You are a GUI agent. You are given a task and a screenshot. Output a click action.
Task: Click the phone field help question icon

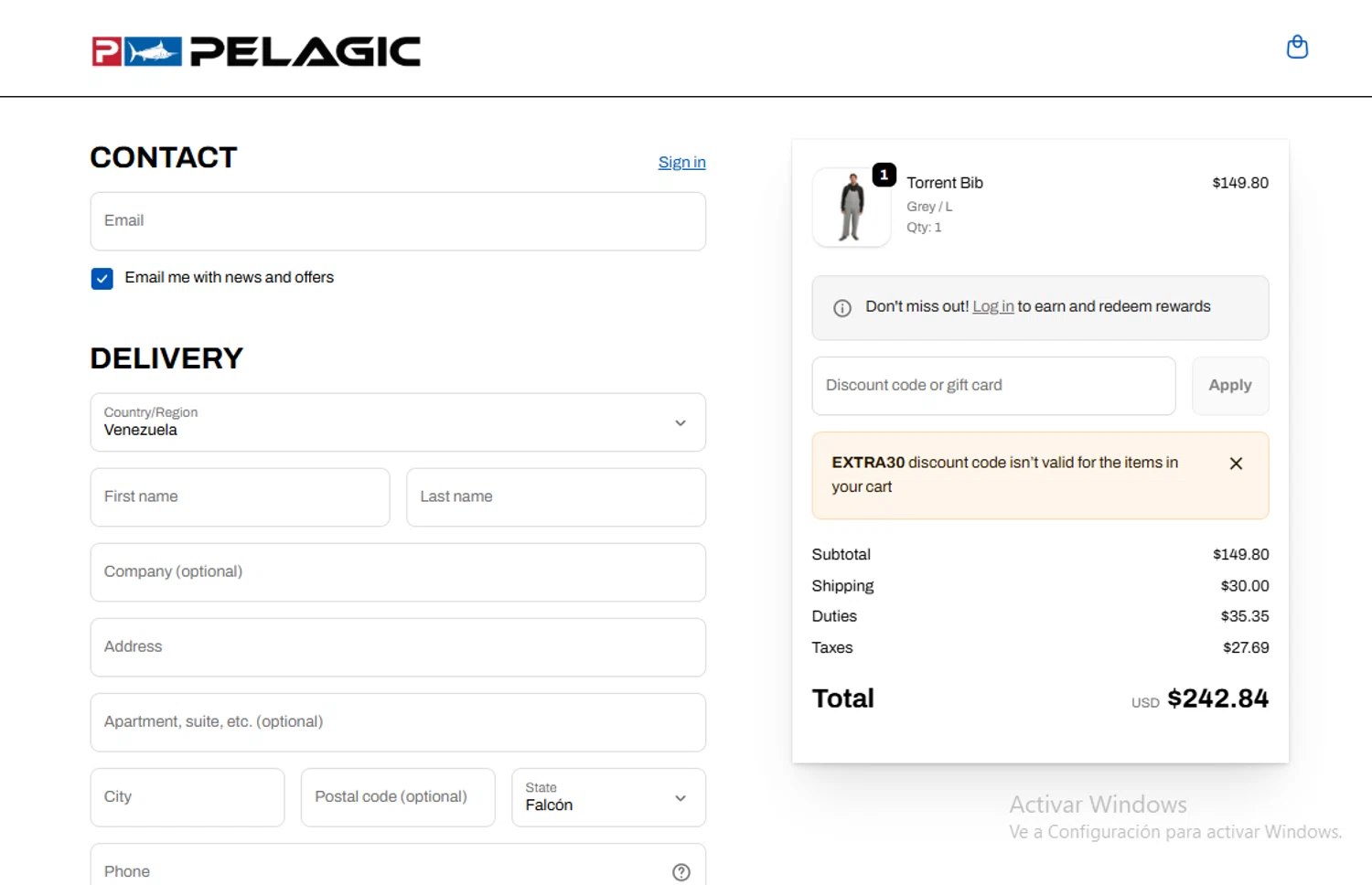(x=681, y=872)
